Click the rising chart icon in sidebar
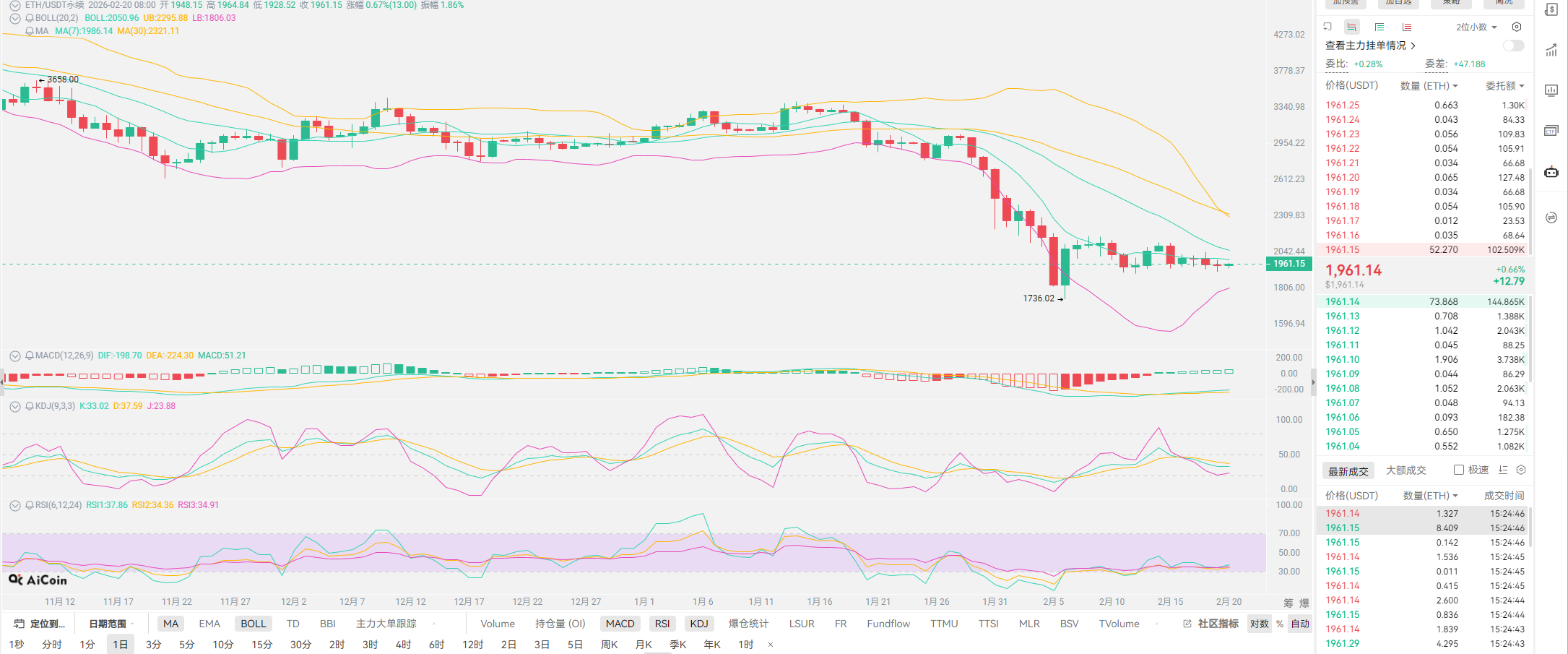Screen dimensions: 1568x654 (x=1551, y=50)
